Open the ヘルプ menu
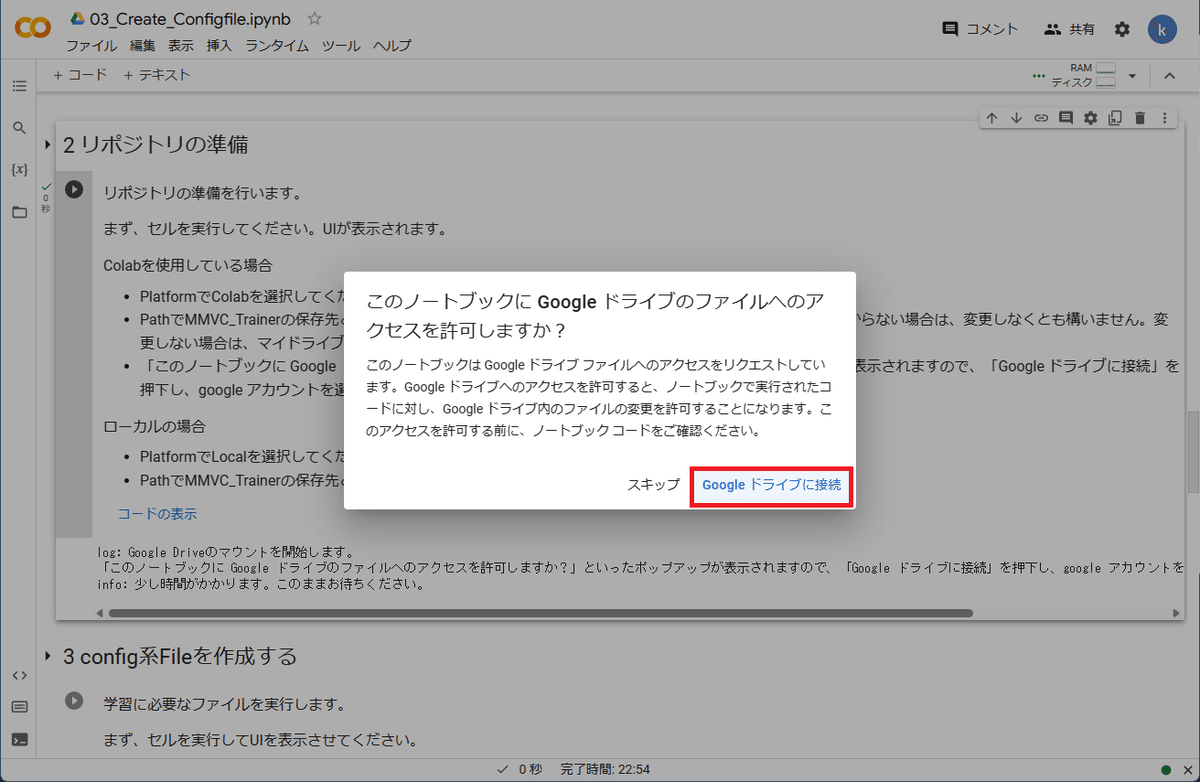1200x782 pixels. [x=392, y=46]
